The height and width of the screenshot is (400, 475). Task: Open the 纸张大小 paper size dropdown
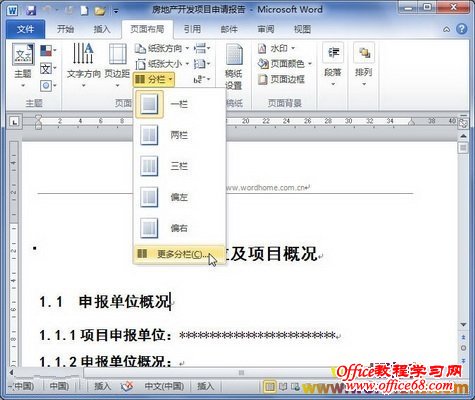[162, 63]
